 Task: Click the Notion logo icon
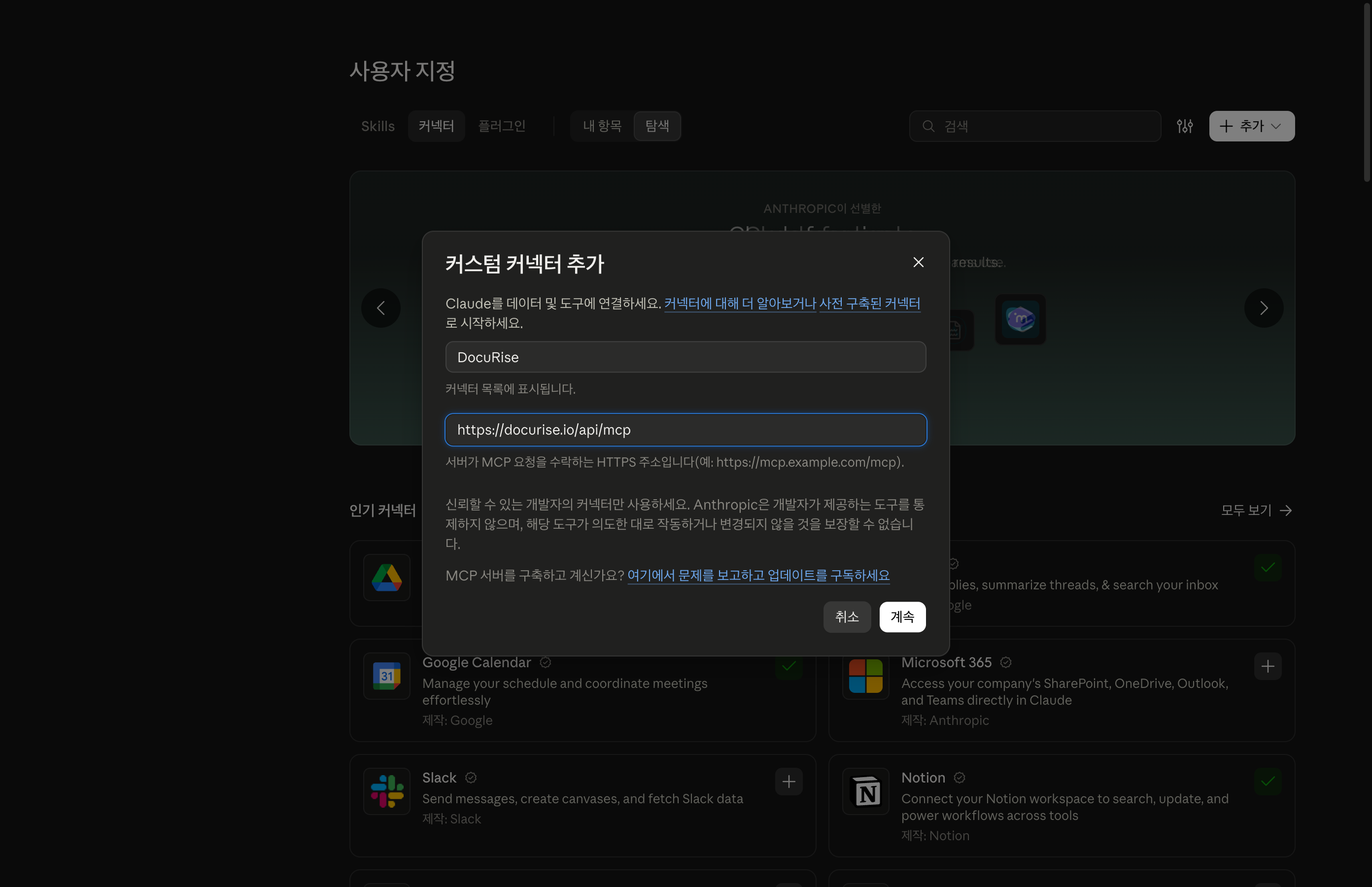(x=865, y=791)
